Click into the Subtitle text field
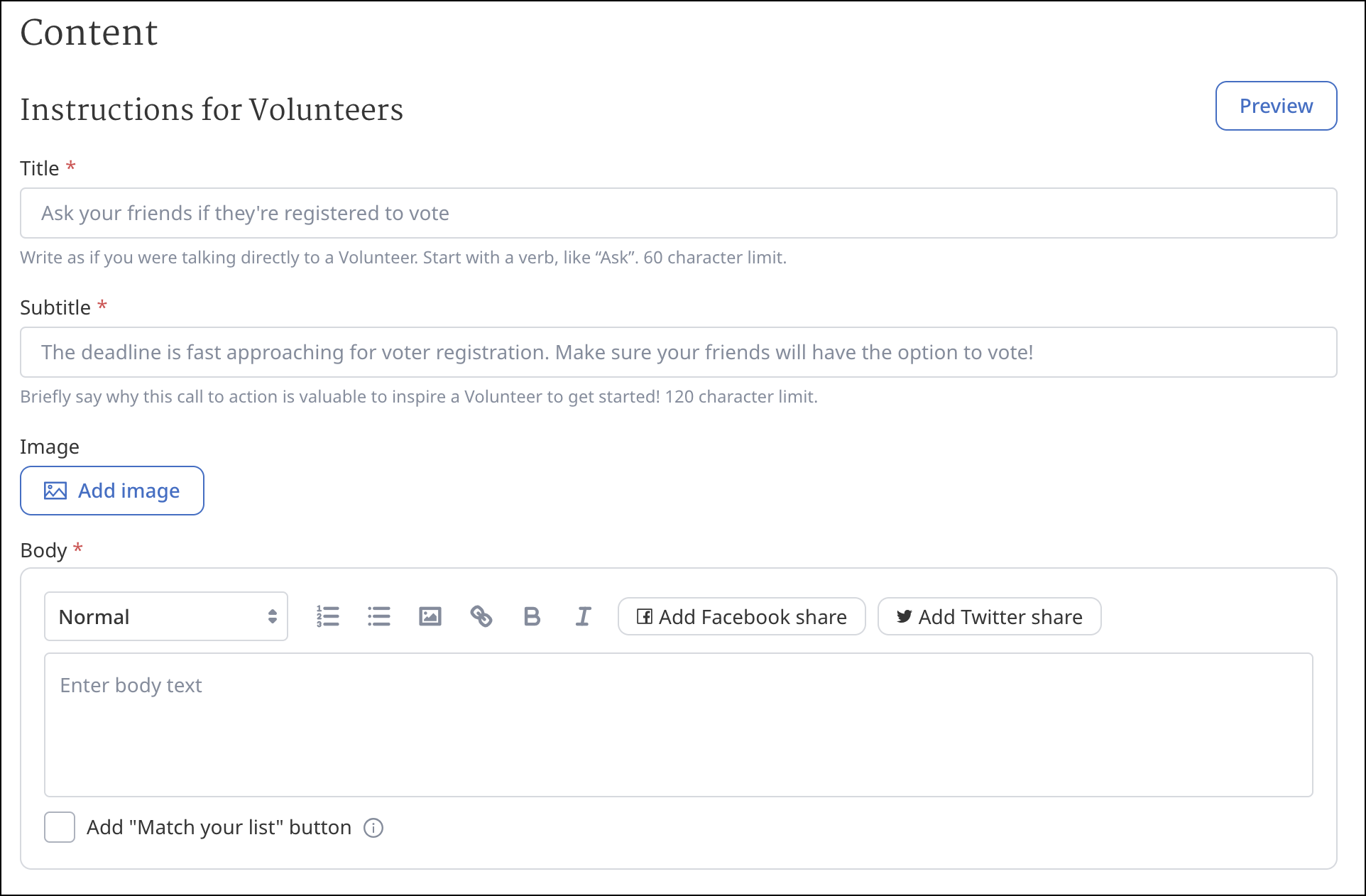Image resolution: width=1366 pixels, height=896 pixels. (x=678, y=352)
